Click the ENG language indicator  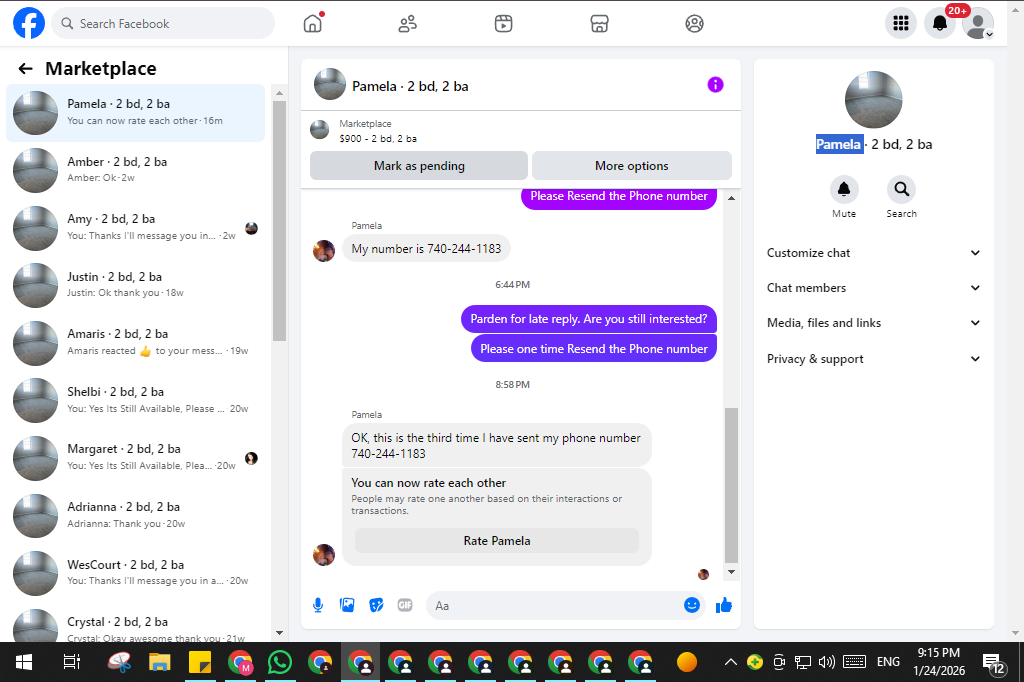[x=888, y=662]
